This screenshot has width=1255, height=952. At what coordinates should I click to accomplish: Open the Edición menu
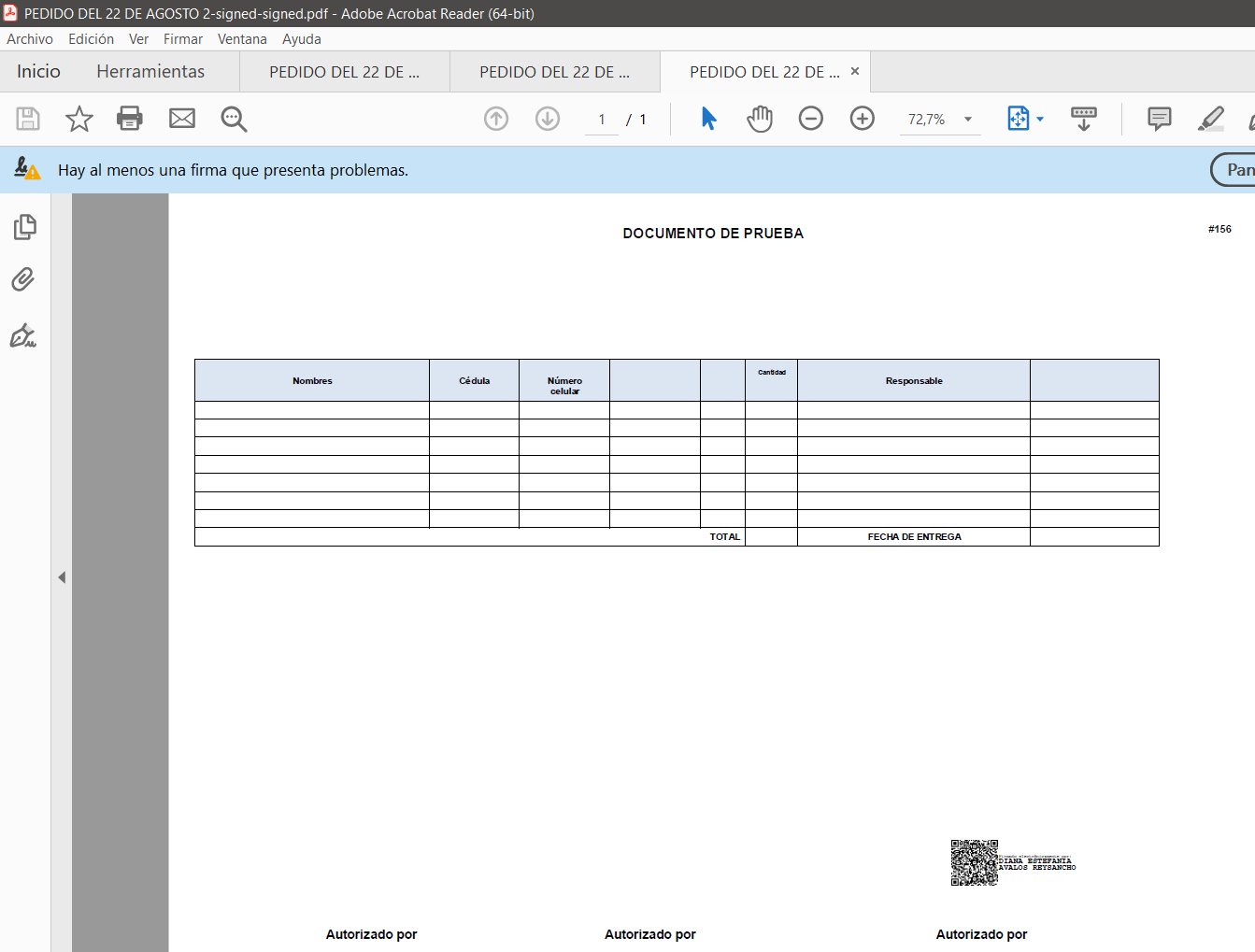coord(91,39)
